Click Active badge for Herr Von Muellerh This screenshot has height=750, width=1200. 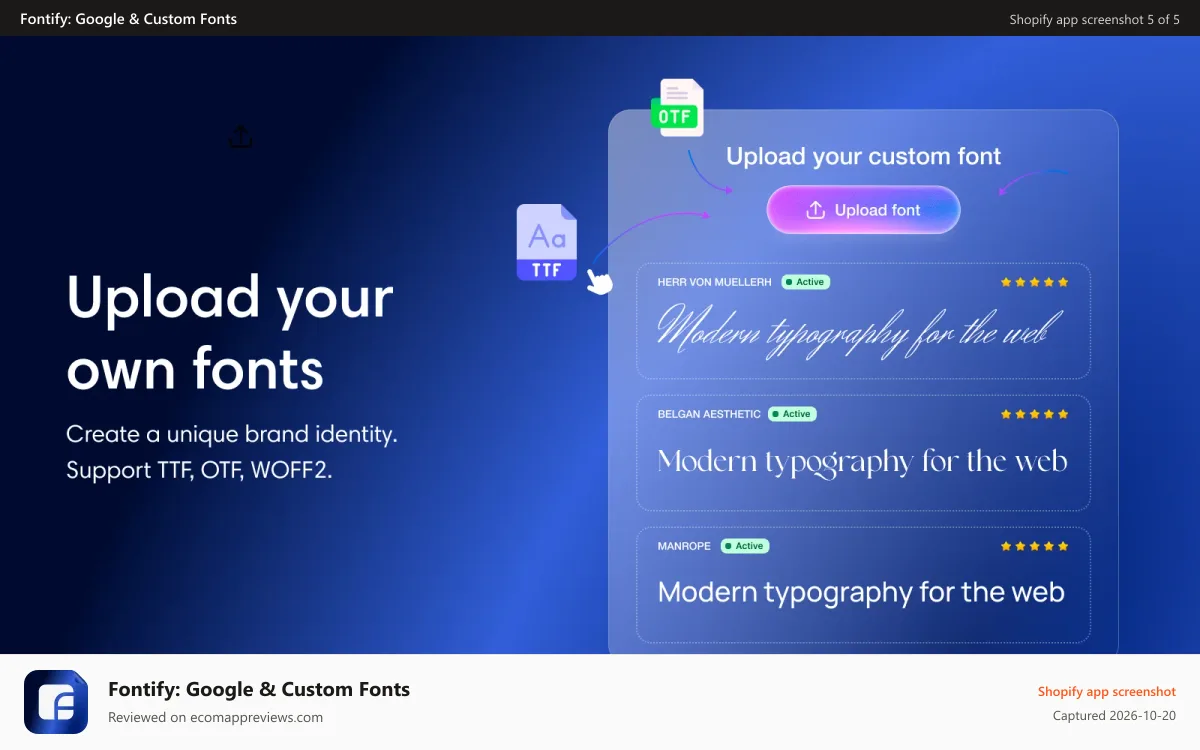806,282
